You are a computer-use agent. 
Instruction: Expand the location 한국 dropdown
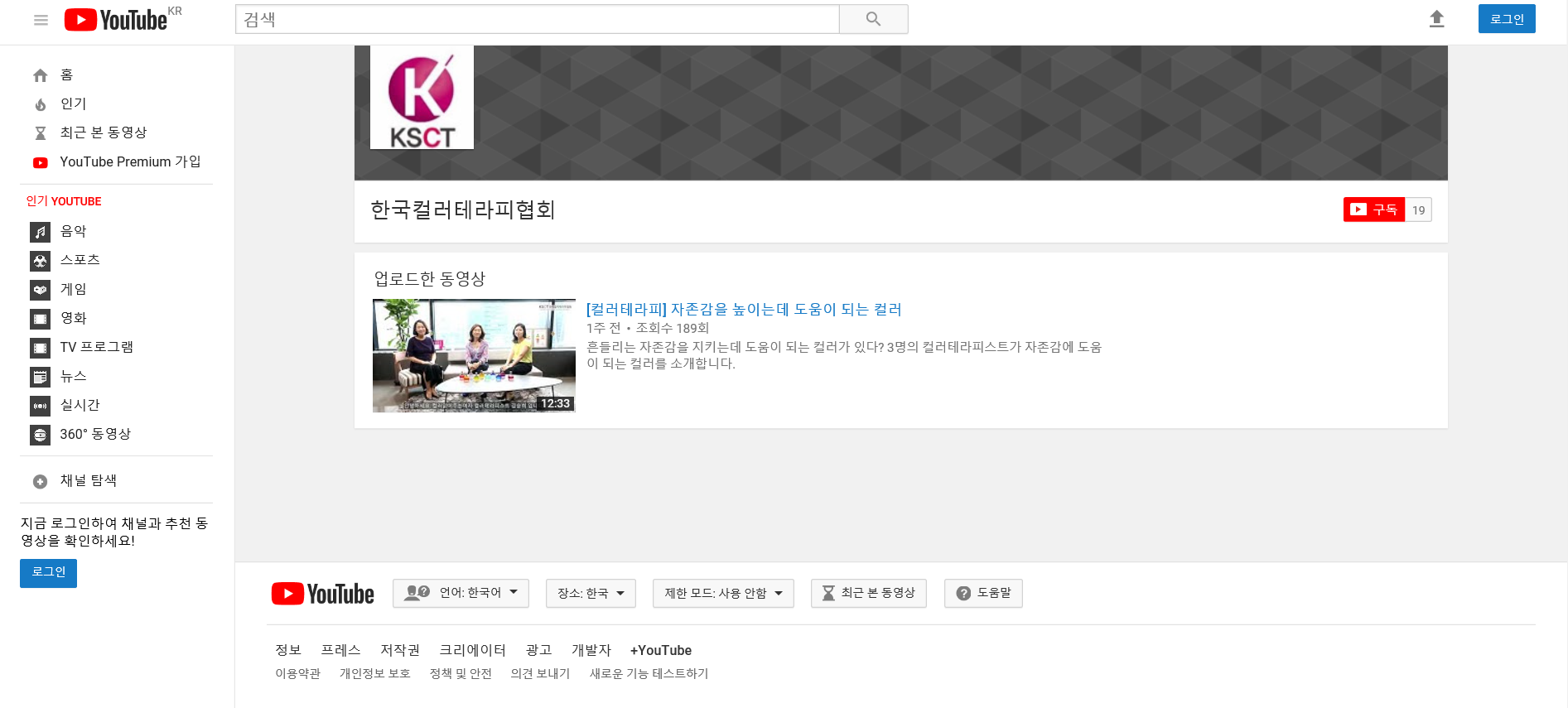point(591,593)
